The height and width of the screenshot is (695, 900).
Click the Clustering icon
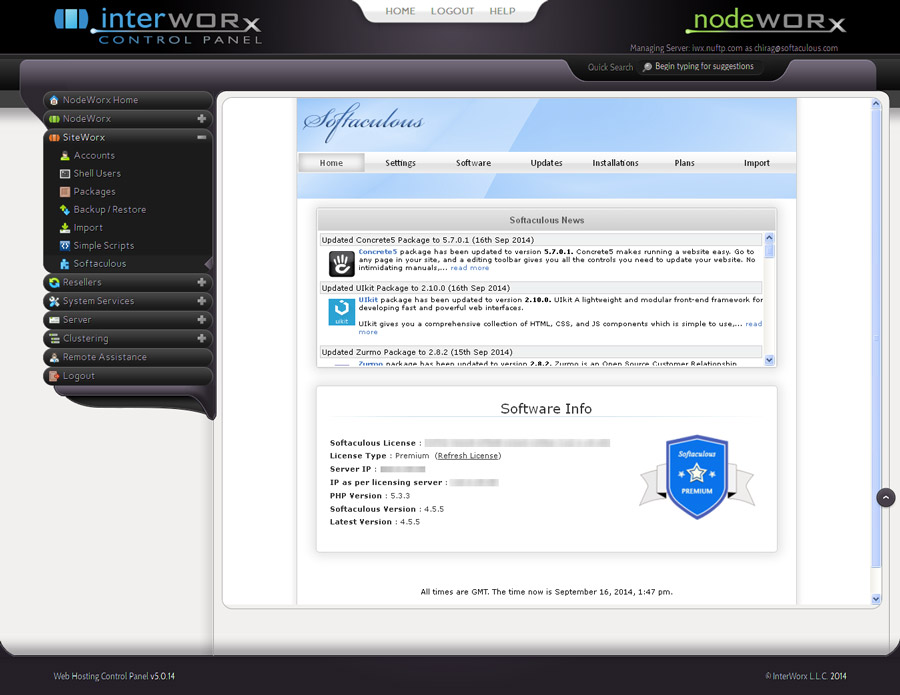[54, 339]
